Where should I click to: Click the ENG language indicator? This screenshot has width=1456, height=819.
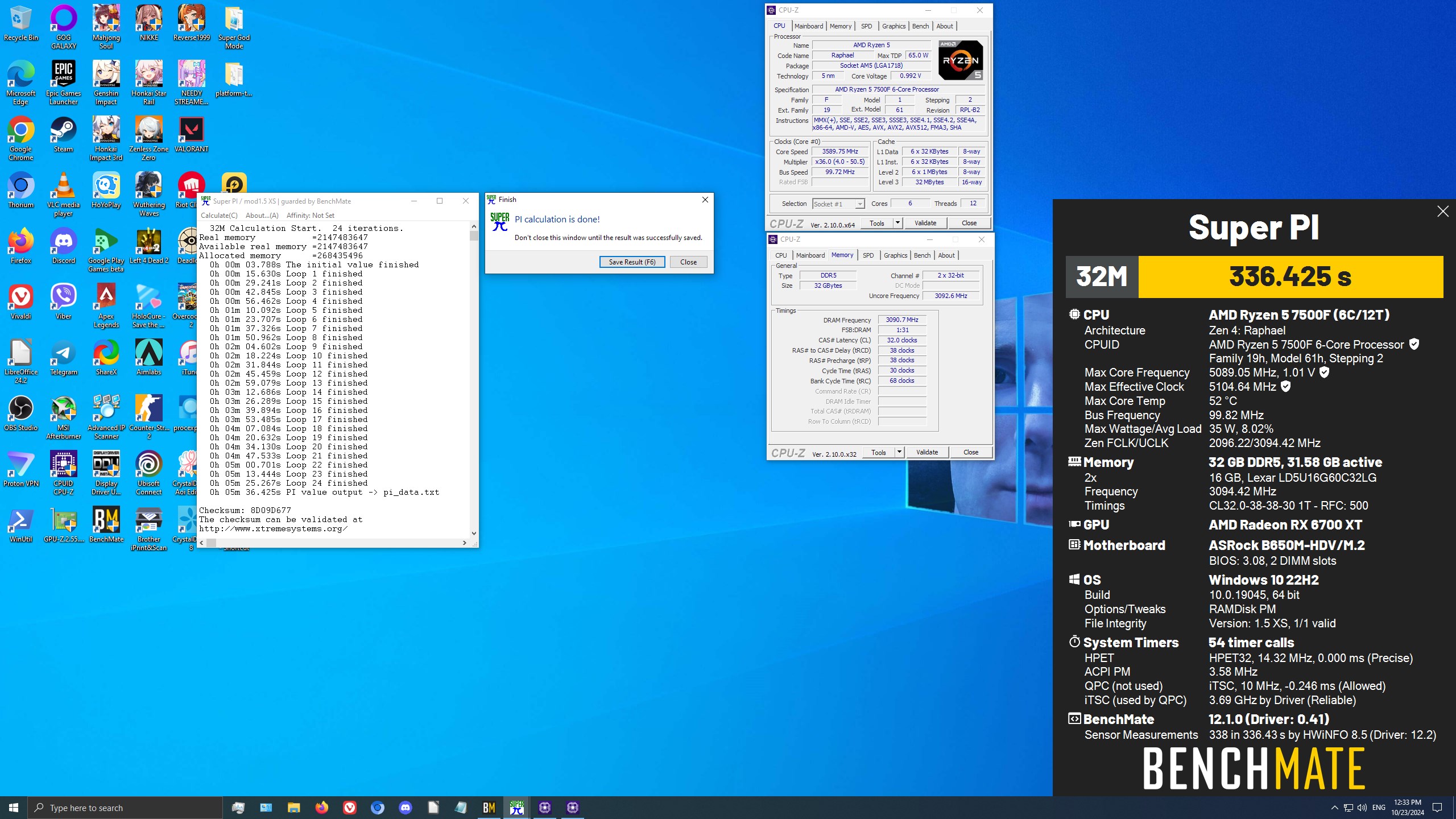coord(1379,808)
